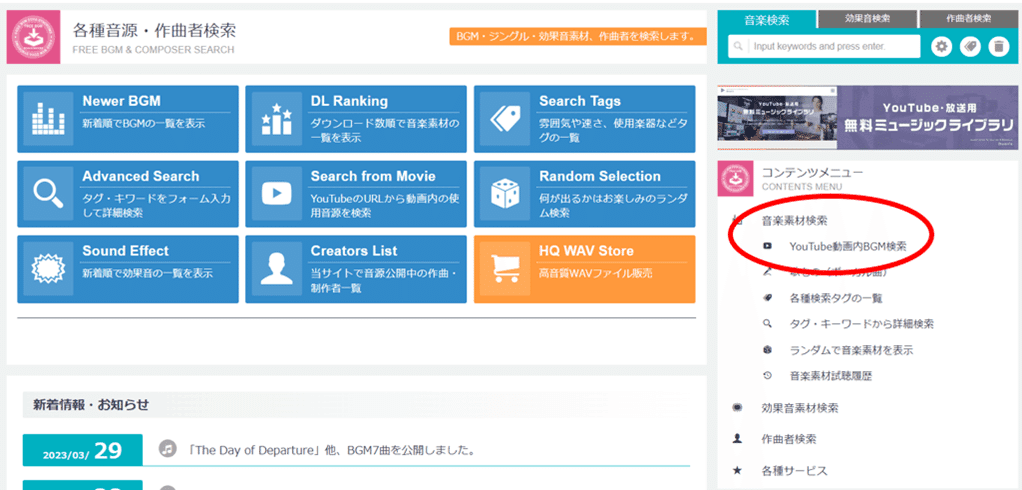Open Sound Effect via its burst icon
Image resolution: width=1022 pixels, height=490 pixels.
[x=48, y=268]
